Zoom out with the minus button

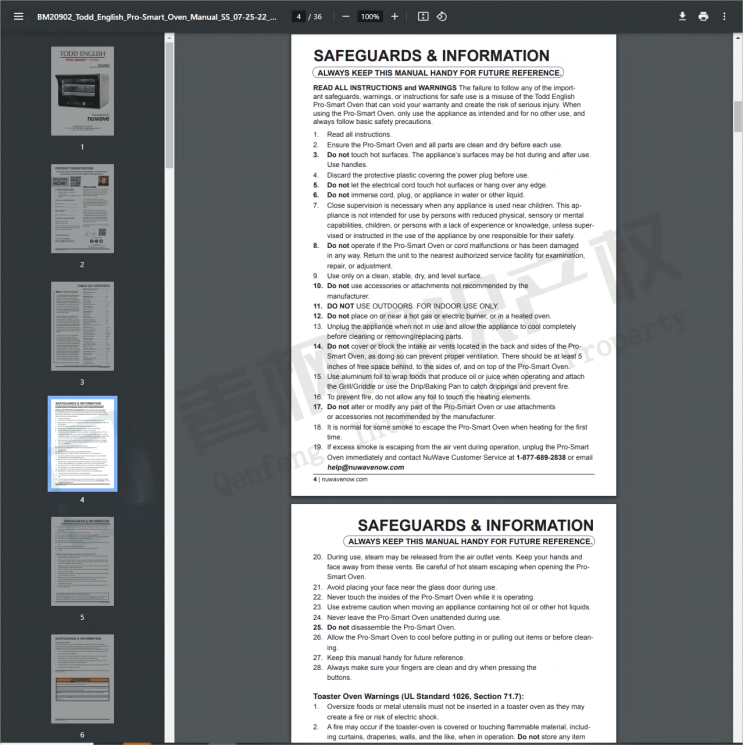pos(346,17)
